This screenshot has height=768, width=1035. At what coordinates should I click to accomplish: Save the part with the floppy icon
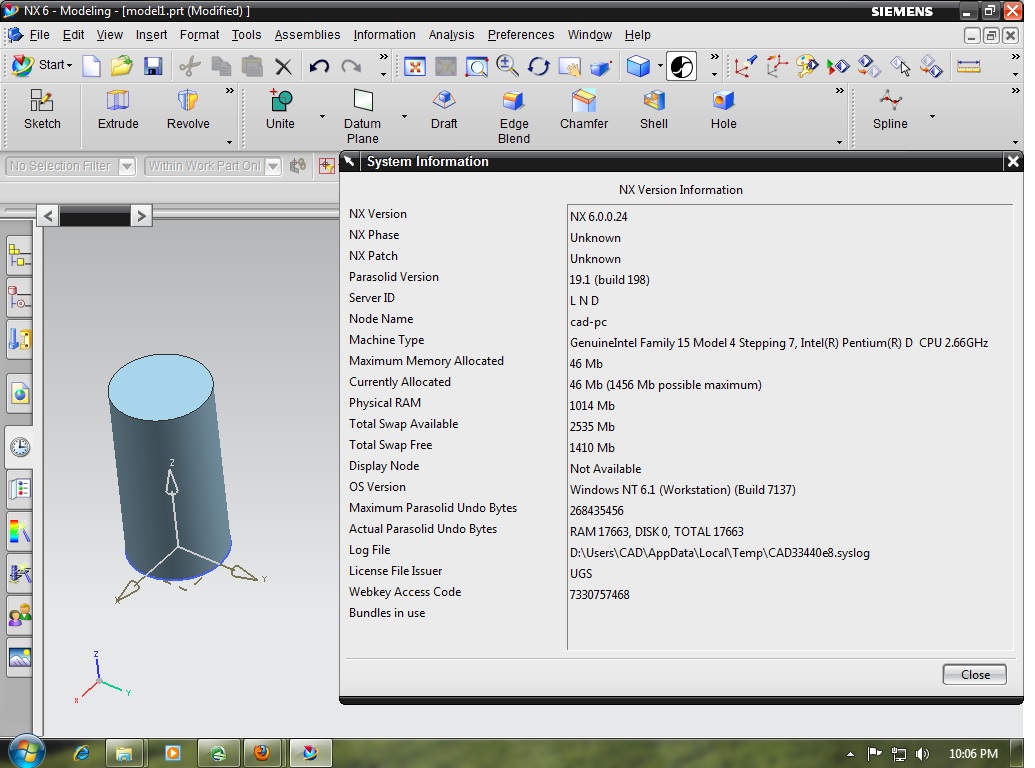(x=153, y=66)
